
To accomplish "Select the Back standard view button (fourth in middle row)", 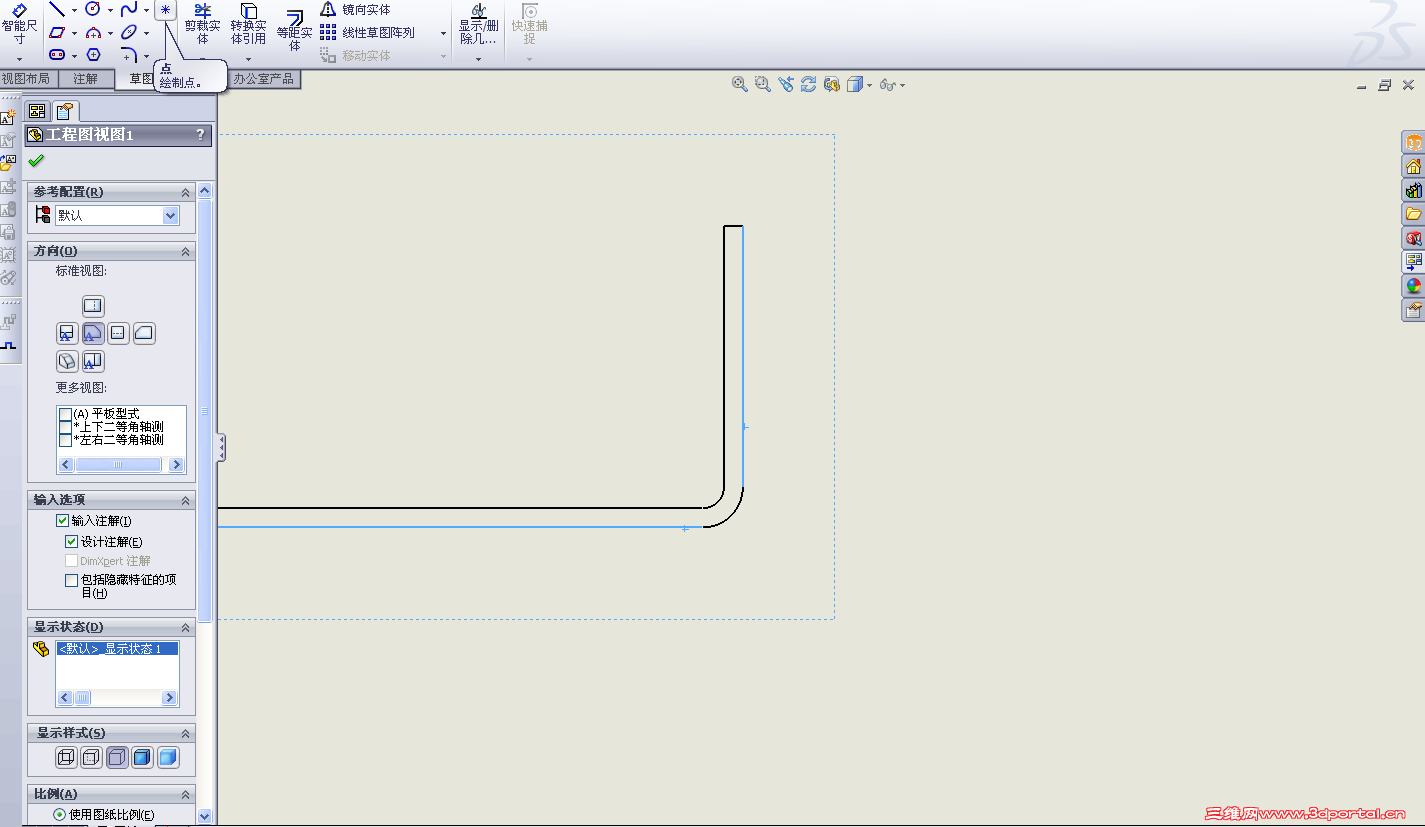I will pos(144,333).
